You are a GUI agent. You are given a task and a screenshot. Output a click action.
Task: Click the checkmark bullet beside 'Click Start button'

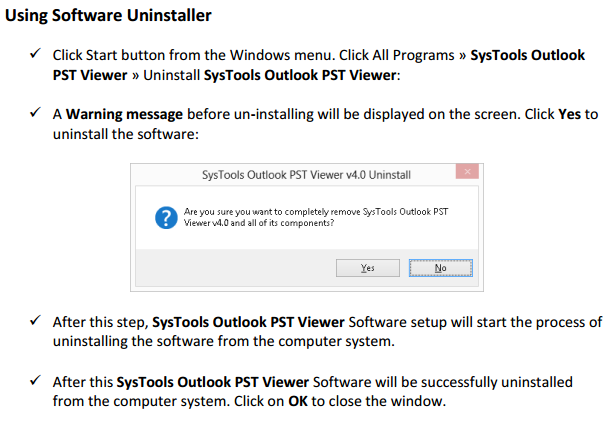(x=35, y=53)
